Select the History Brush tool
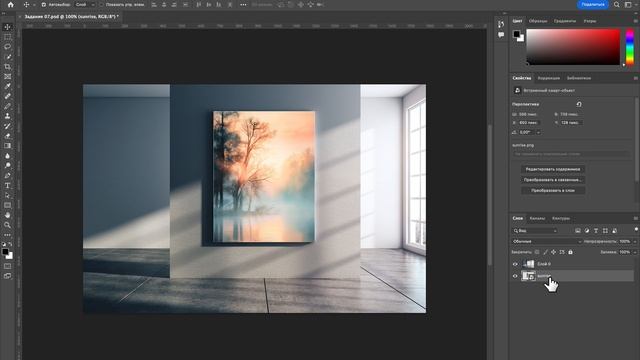The image size is (640, 360). pos(7,126)
